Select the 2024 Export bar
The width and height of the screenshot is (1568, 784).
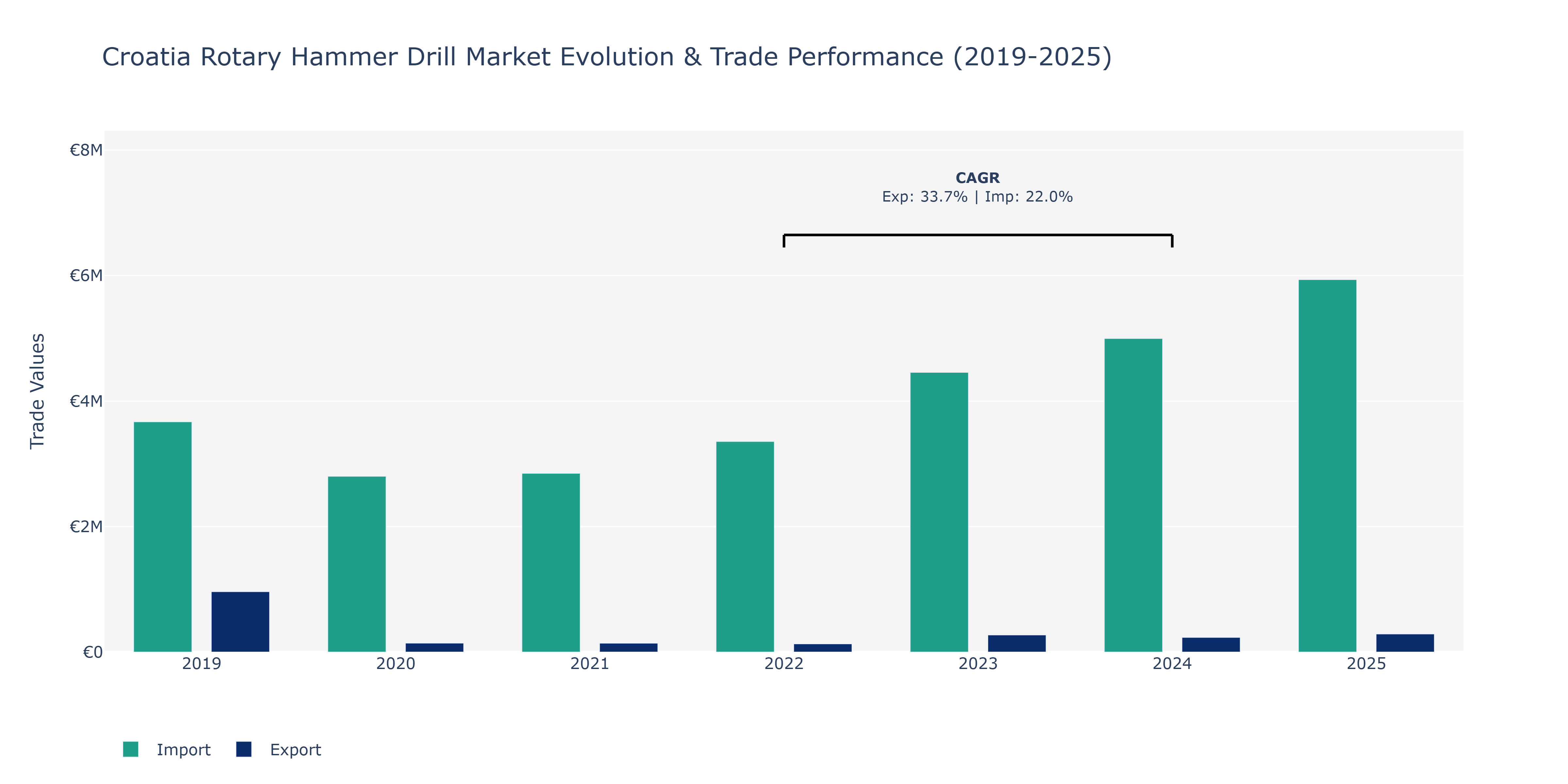tap(1211, 645)
